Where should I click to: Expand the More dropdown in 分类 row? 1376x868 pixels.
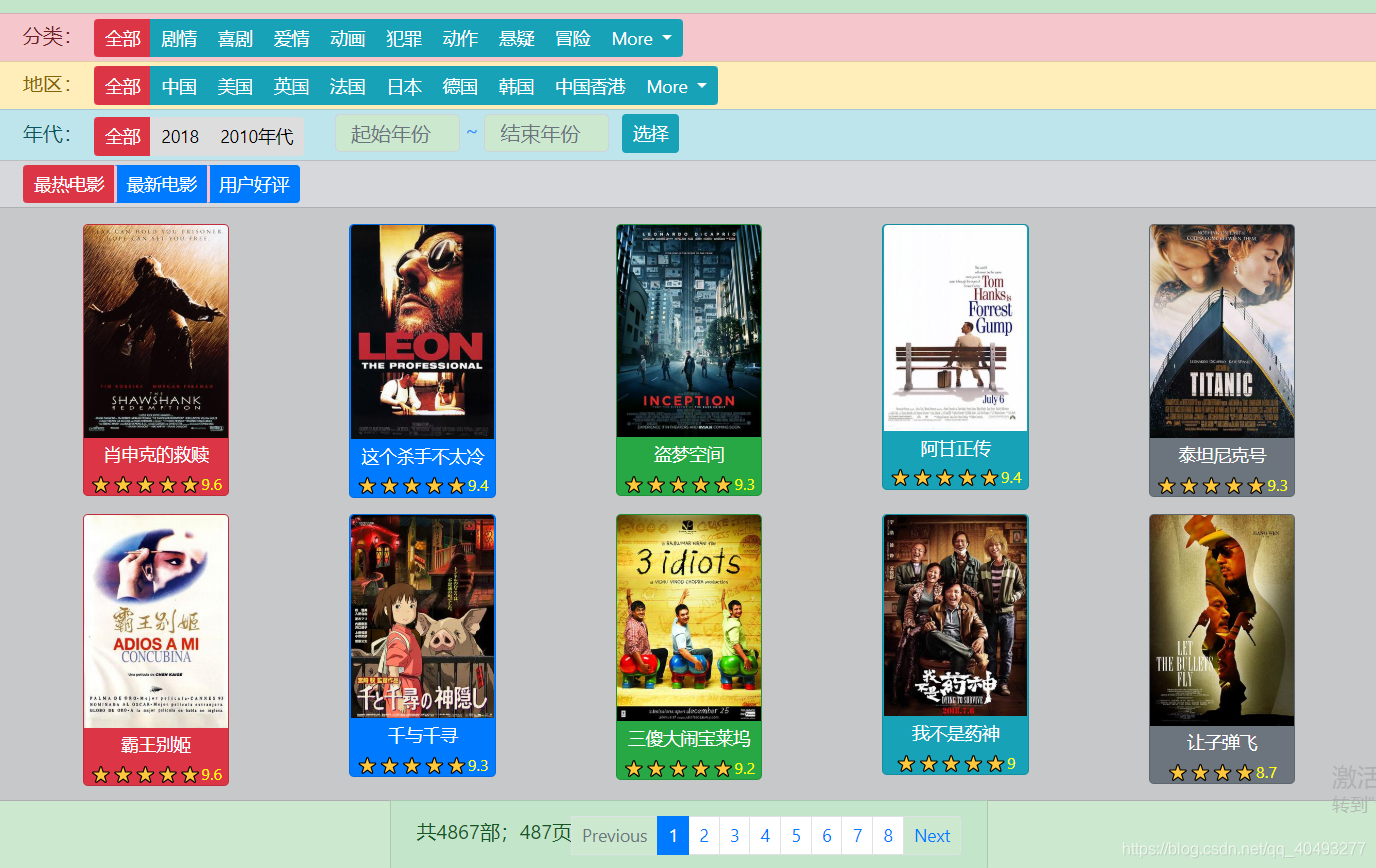(x=642, y=39)
